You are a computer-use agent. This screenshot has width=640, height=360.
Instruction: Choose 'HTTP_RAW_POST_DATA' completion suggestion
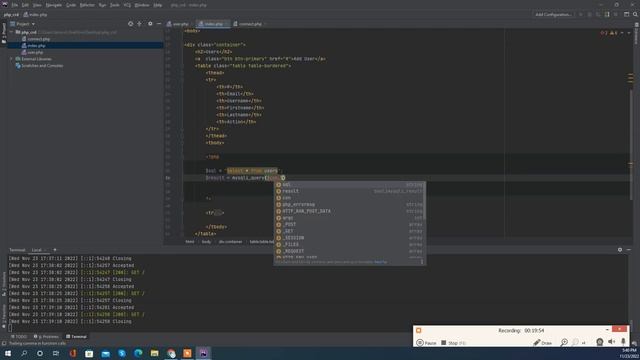(x=350, y=211)
